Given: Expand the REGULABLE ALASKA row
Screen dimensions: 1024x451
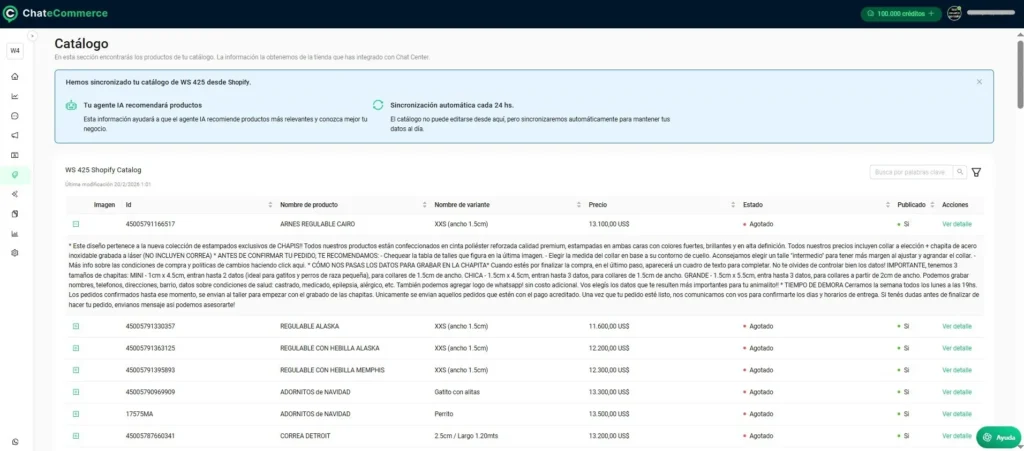Looking at the screenshot, I should tap(76, 326).
